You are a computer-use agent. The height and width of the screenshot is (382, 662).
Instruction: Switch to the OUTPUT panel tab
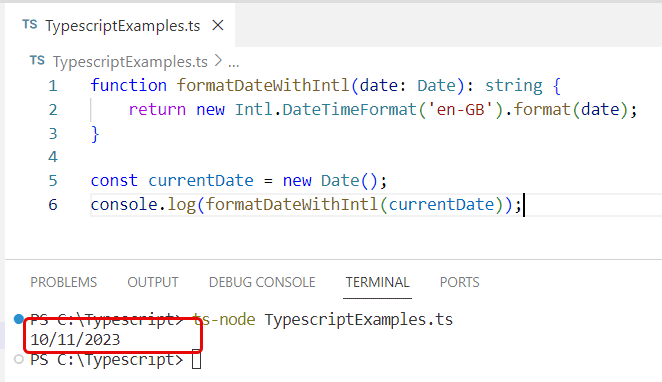coord(153,282)
